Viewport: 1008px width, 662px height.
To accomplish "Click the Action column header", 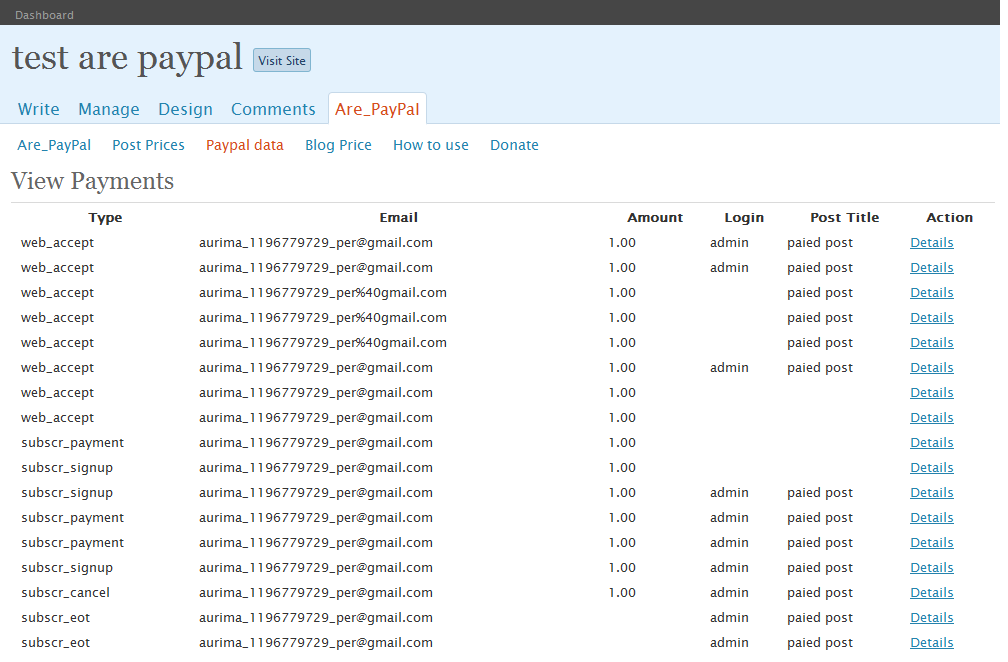I will point(950,218).
